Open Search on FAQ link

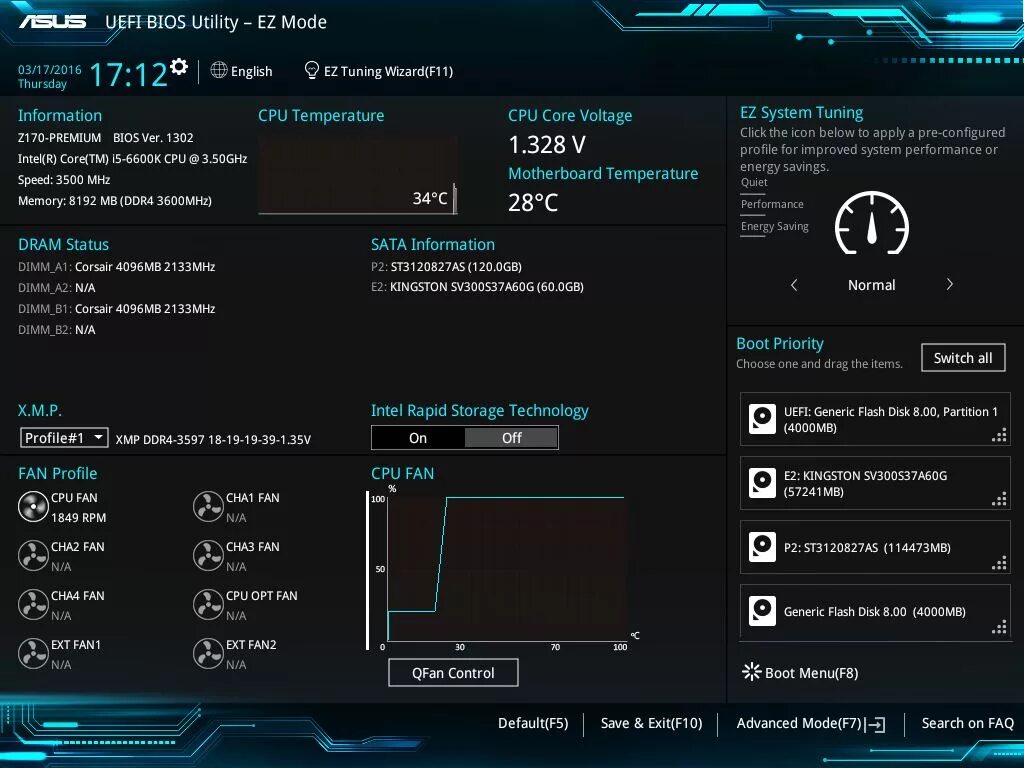[x=967, y=724]
